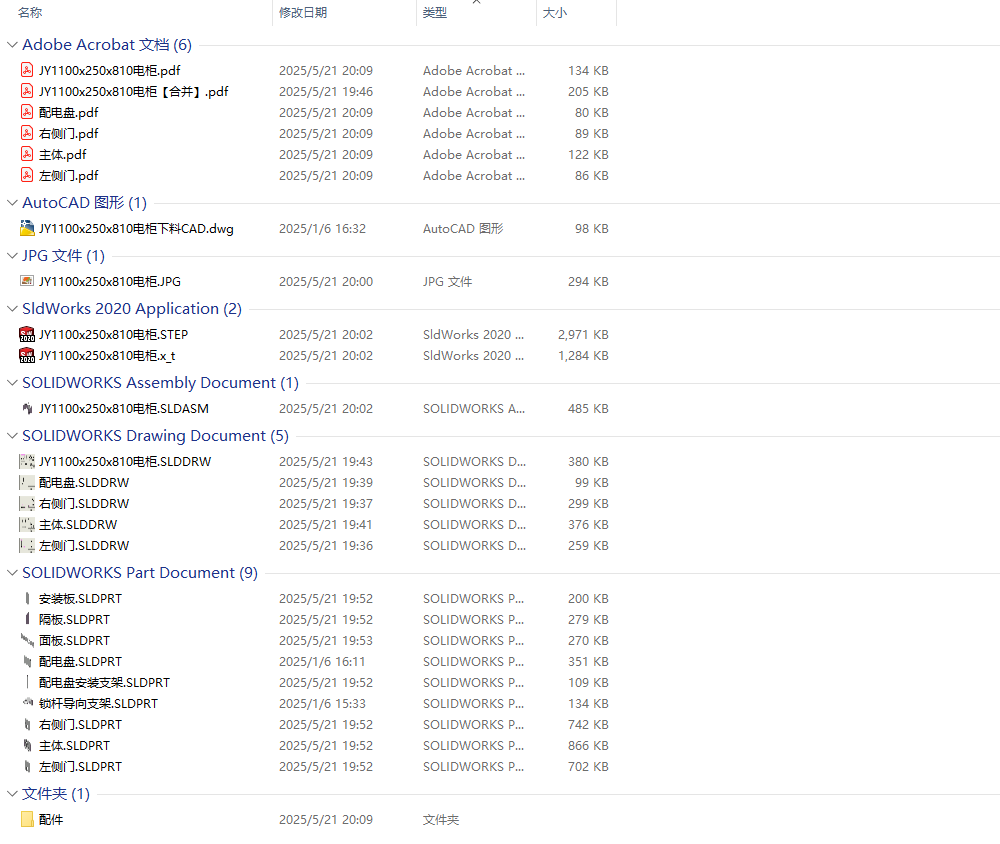The image size is (1000, 844).
Task: Click the part icon of 配电盘.SLDPRT
Action: tap(27, 662)
